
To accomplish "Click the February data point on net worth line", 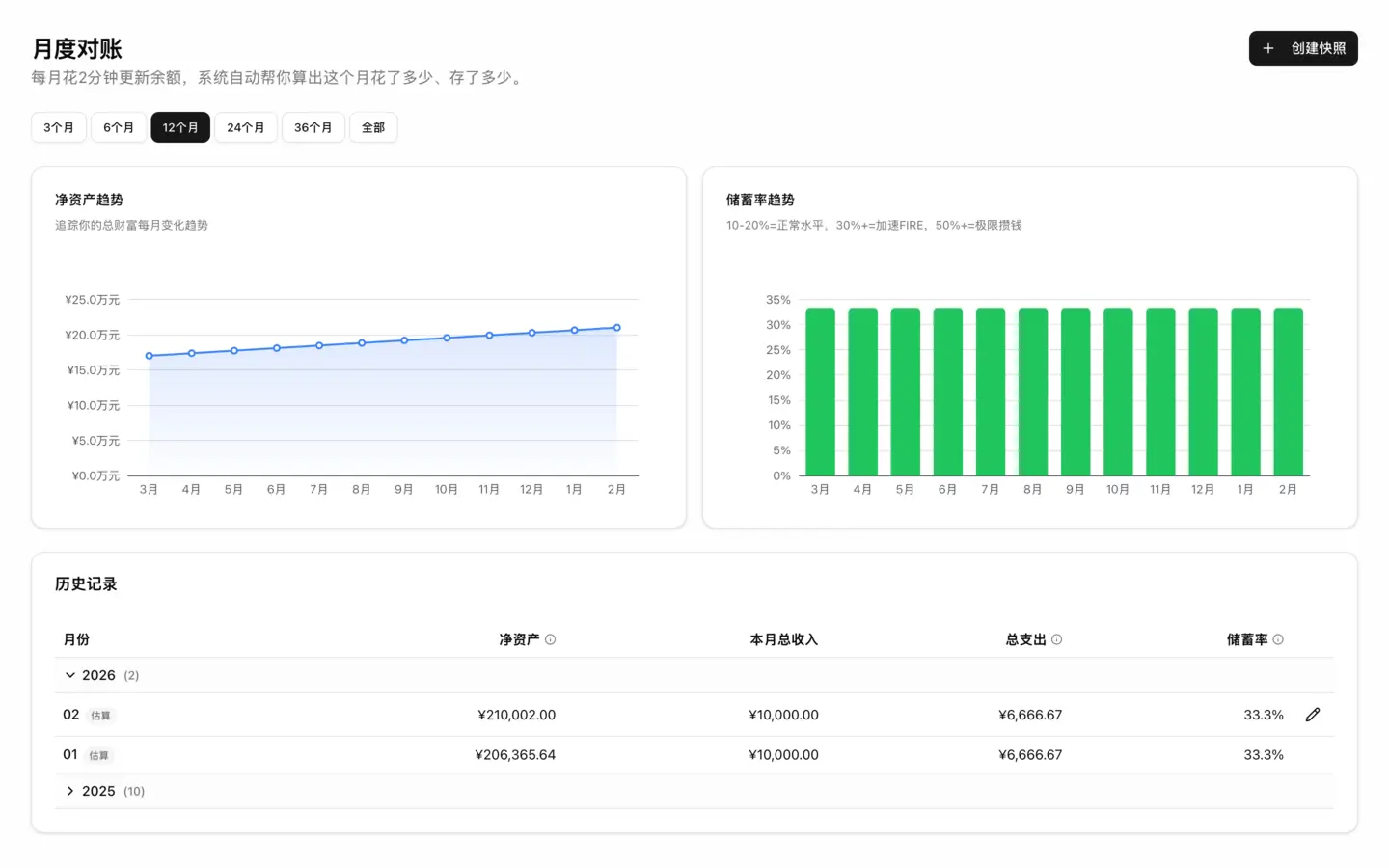I will (616, 328).
